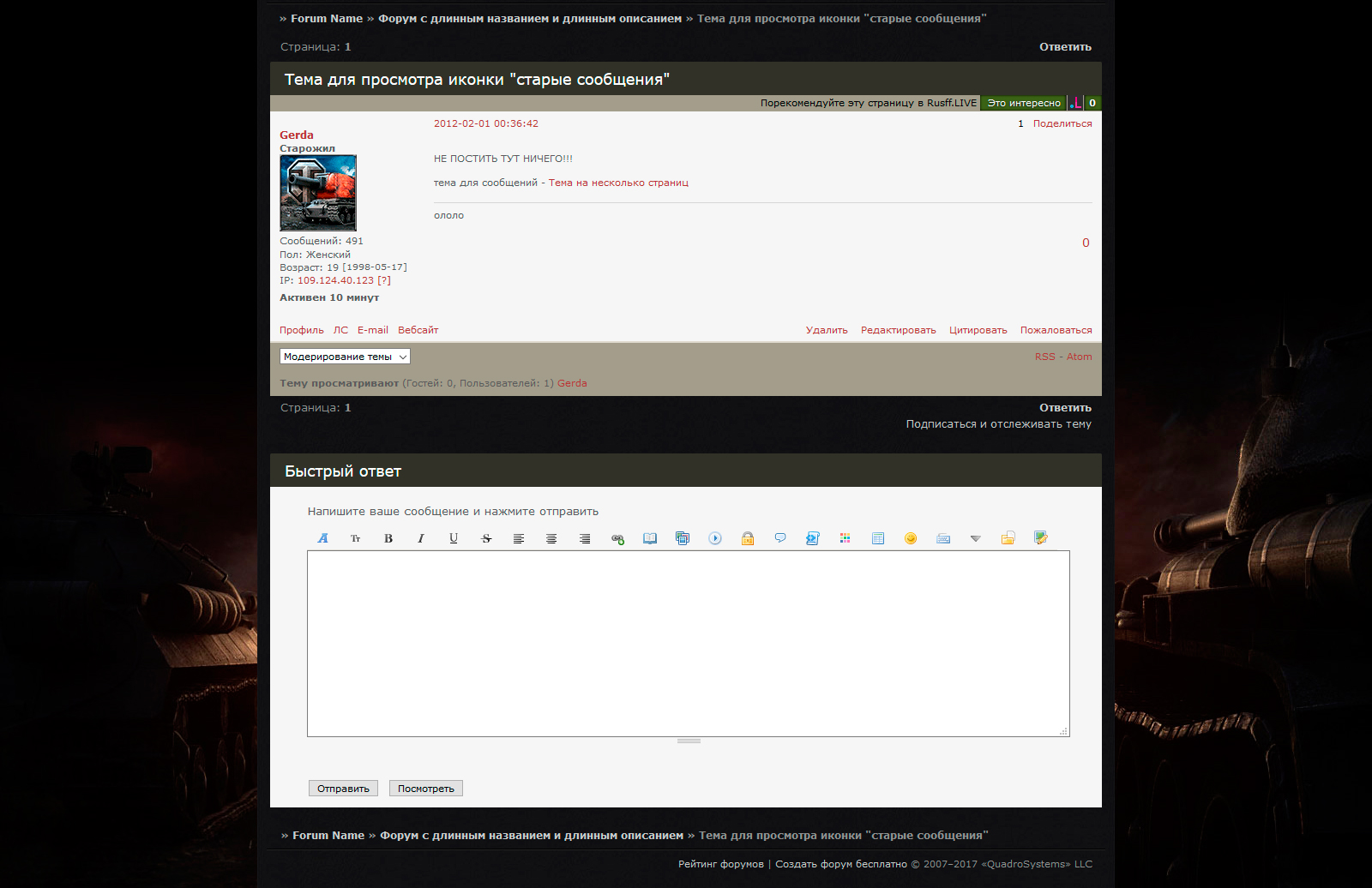Open the text color palette icon
This screenshot has height=888, width=1372.
pyautogui.click(x=845, y=538)
